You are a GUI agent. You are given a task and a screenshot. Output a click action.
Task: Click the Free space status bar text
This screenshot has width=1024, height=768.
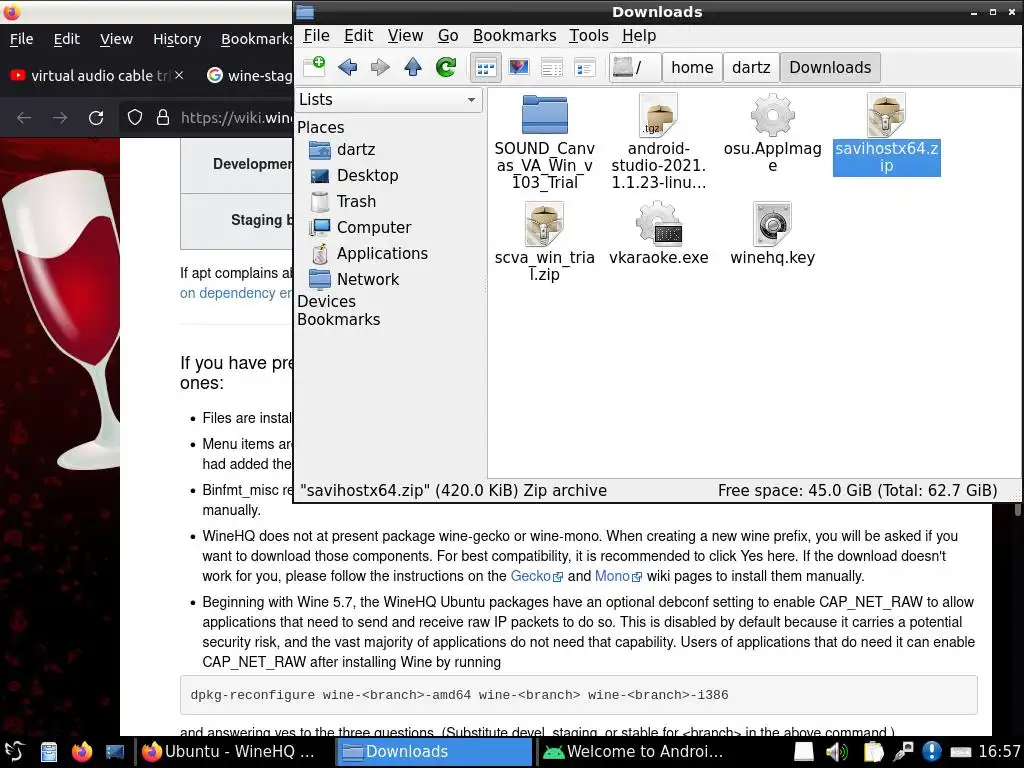857,490
